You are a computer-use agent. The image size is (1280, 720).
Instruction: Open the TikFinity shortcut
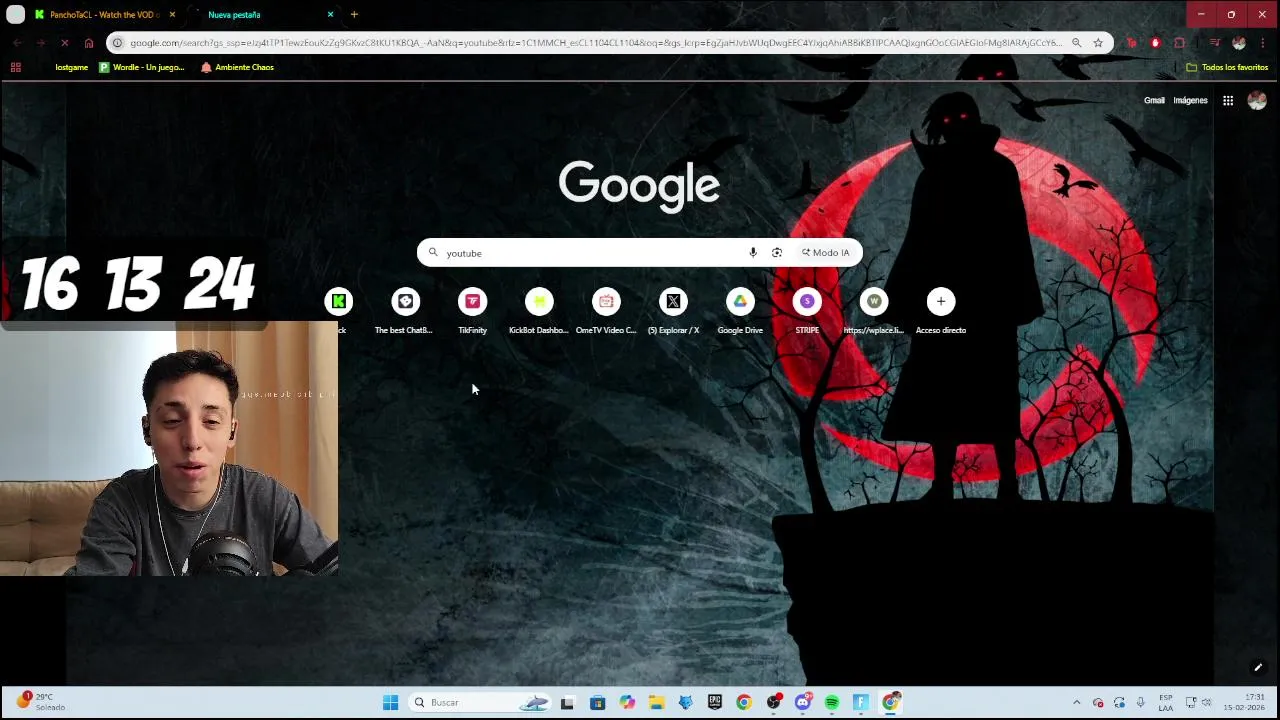(x=472, y=309)
